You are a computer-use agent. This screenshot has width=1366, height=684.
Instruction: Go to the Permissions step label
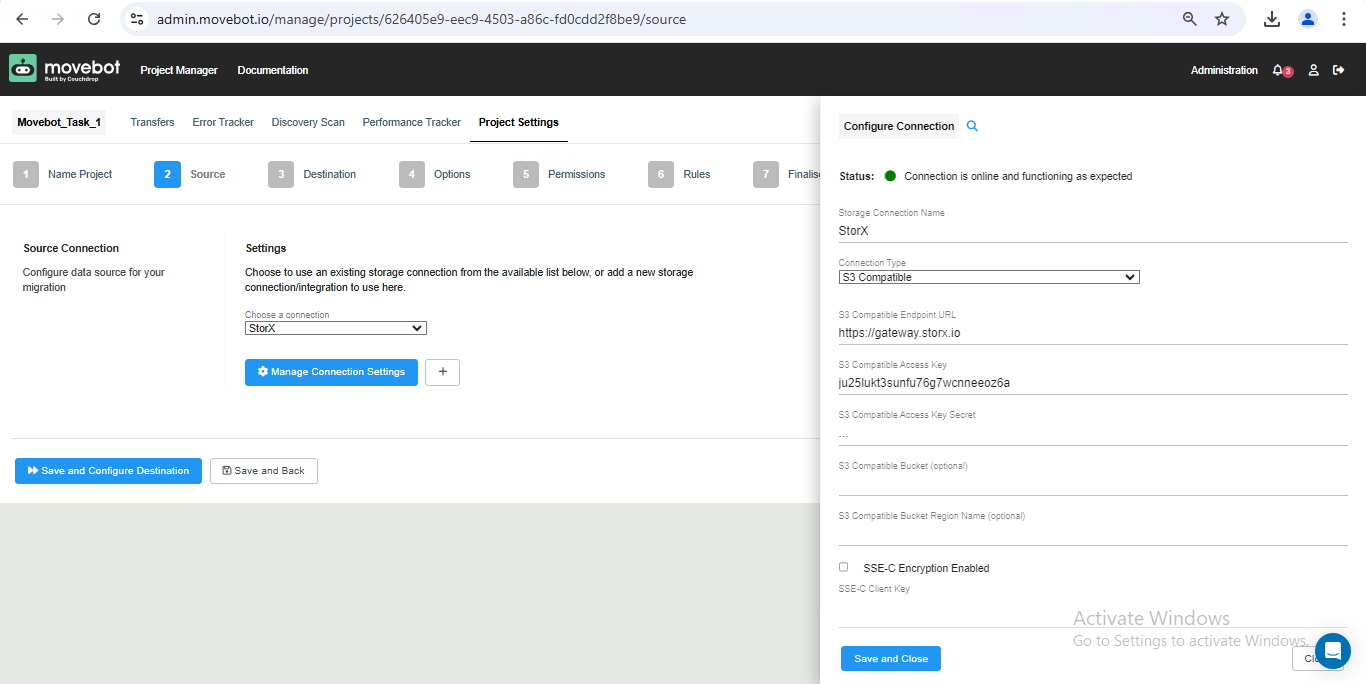coord(577,174)
